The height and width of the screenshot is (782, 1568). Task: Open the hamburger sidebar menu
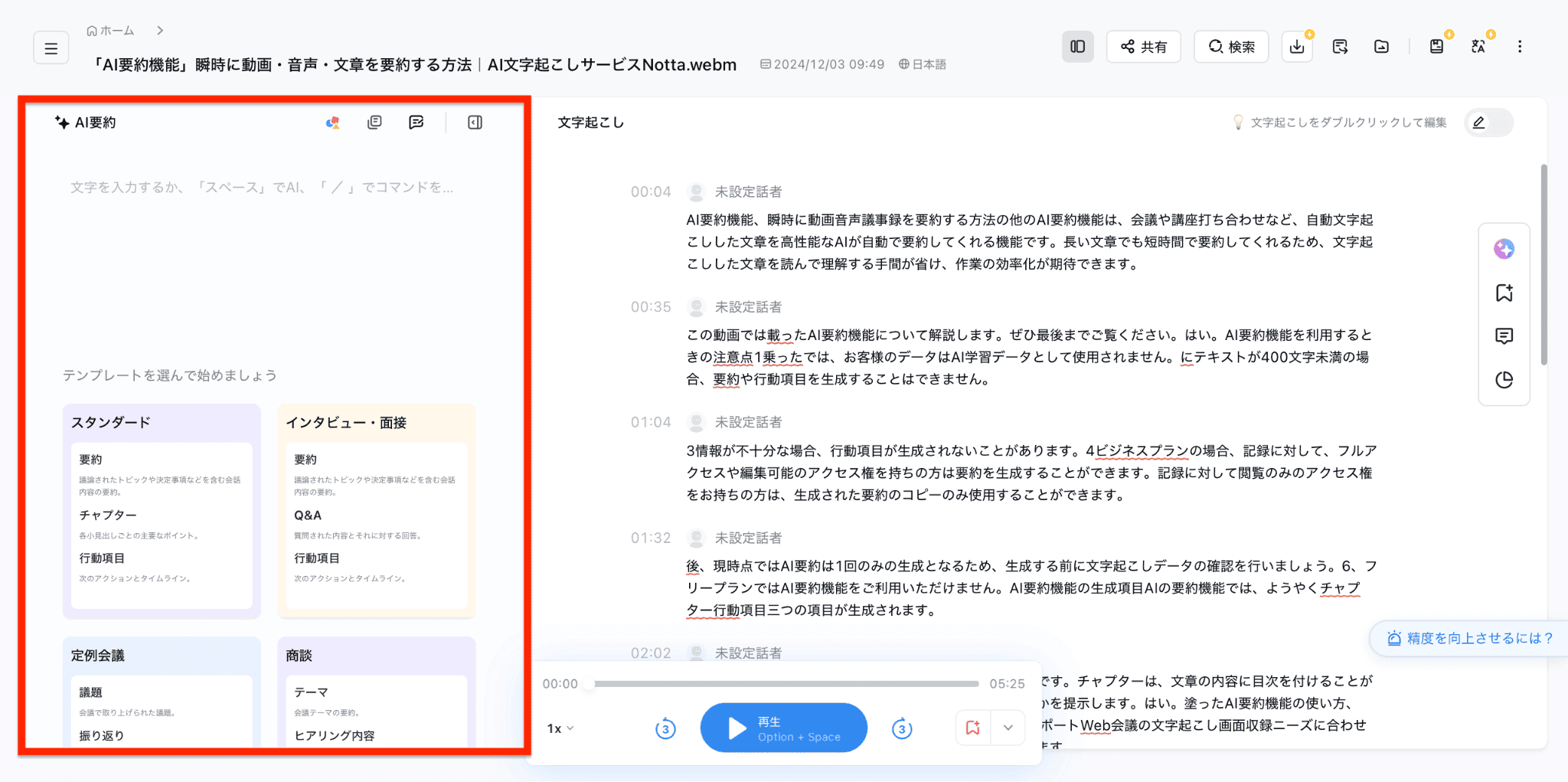point(51,48)
